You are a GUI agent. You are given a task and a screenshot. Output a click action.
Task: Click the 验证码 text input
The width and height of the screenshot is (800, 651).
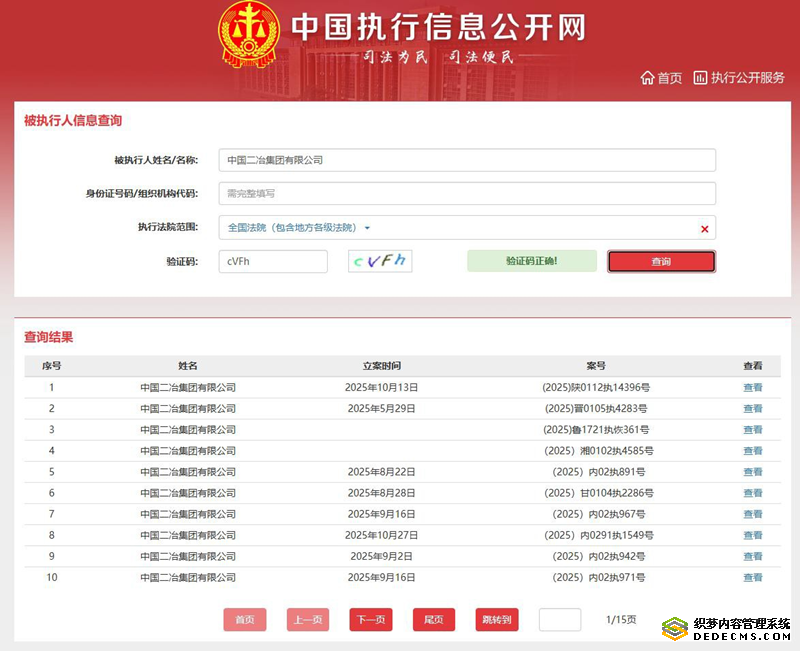click(273, 261)
